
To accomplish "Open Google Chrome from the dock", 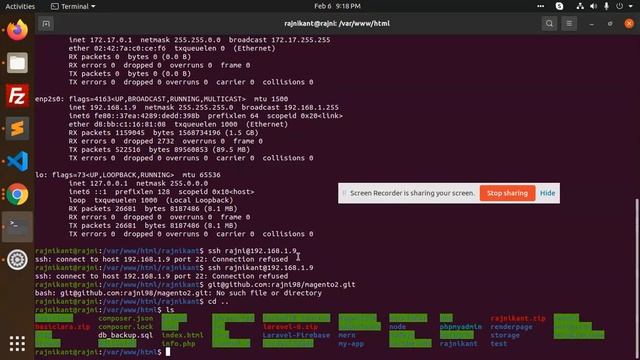I will [17, 194].
